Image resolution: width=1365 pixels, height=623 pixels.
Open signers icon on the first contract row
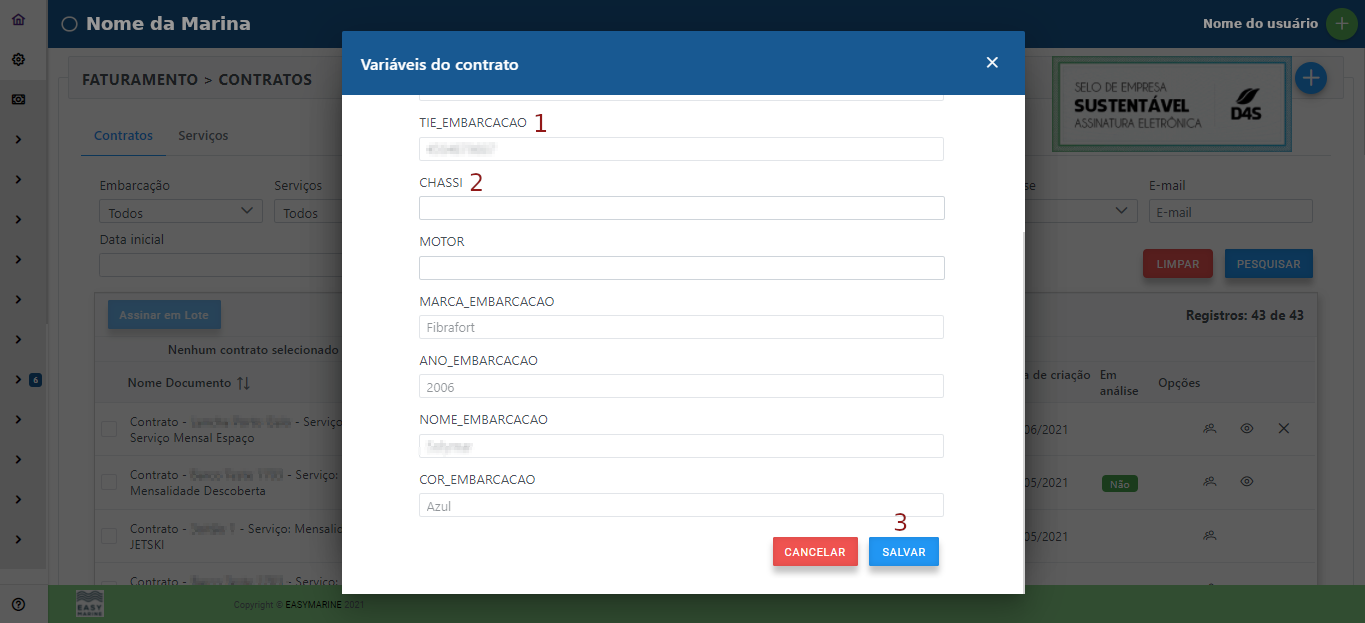coord(1209,428)
